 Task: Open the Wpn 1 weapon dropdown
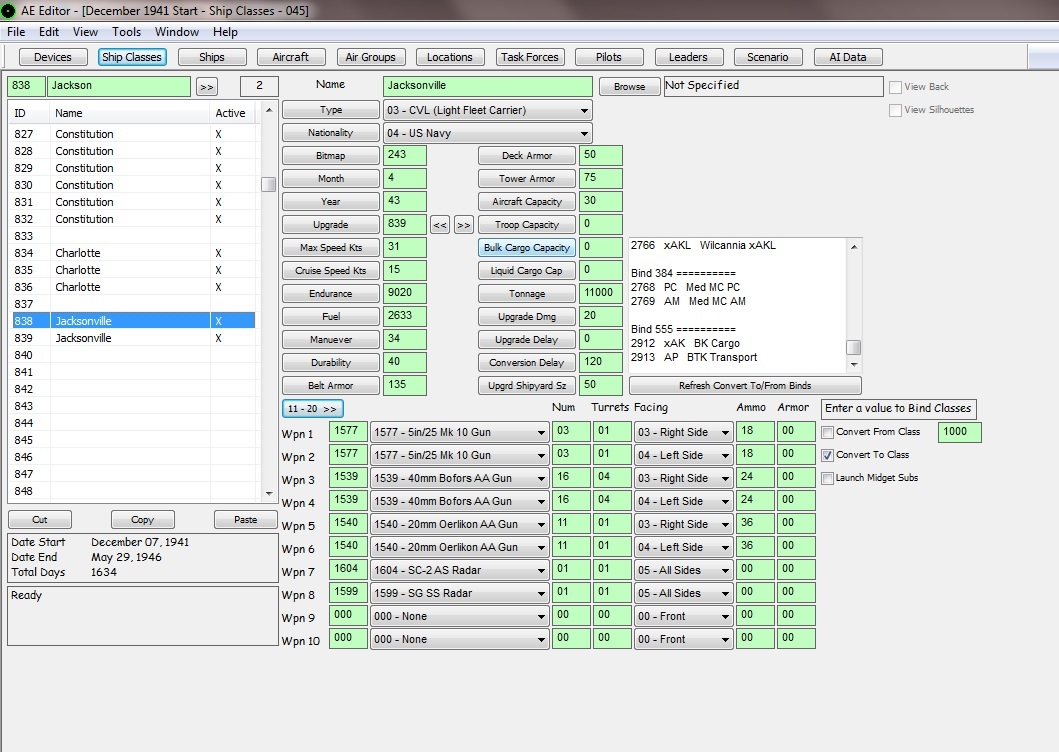(459, 432)
